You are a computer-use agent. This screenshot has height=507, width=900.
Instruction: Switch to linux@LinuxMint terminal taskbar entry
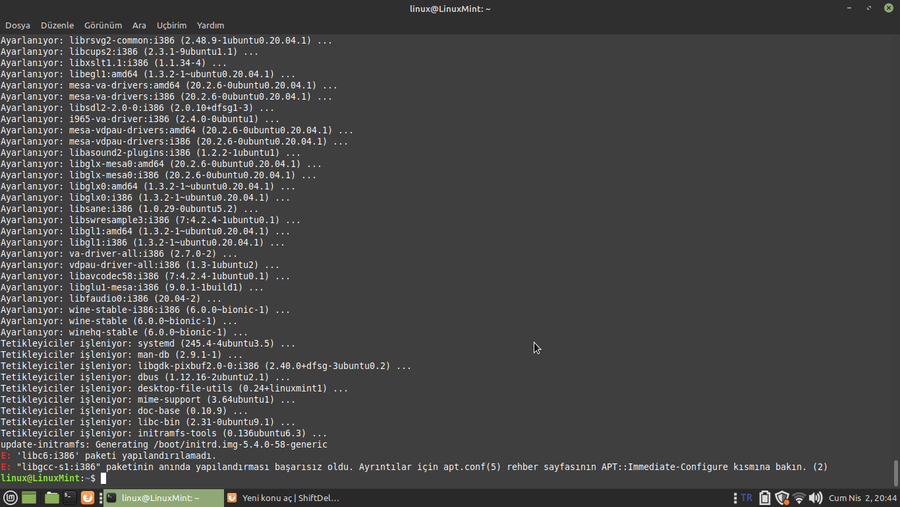(164, 498)
